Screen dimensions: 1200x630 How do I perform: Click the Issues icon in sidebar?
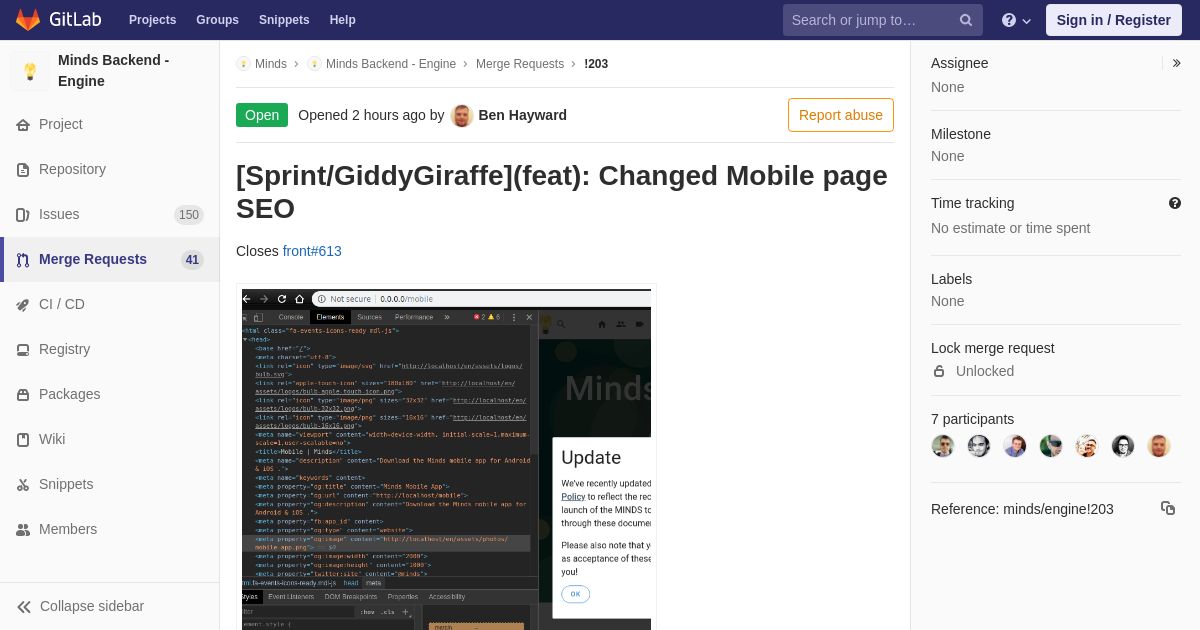23,215
